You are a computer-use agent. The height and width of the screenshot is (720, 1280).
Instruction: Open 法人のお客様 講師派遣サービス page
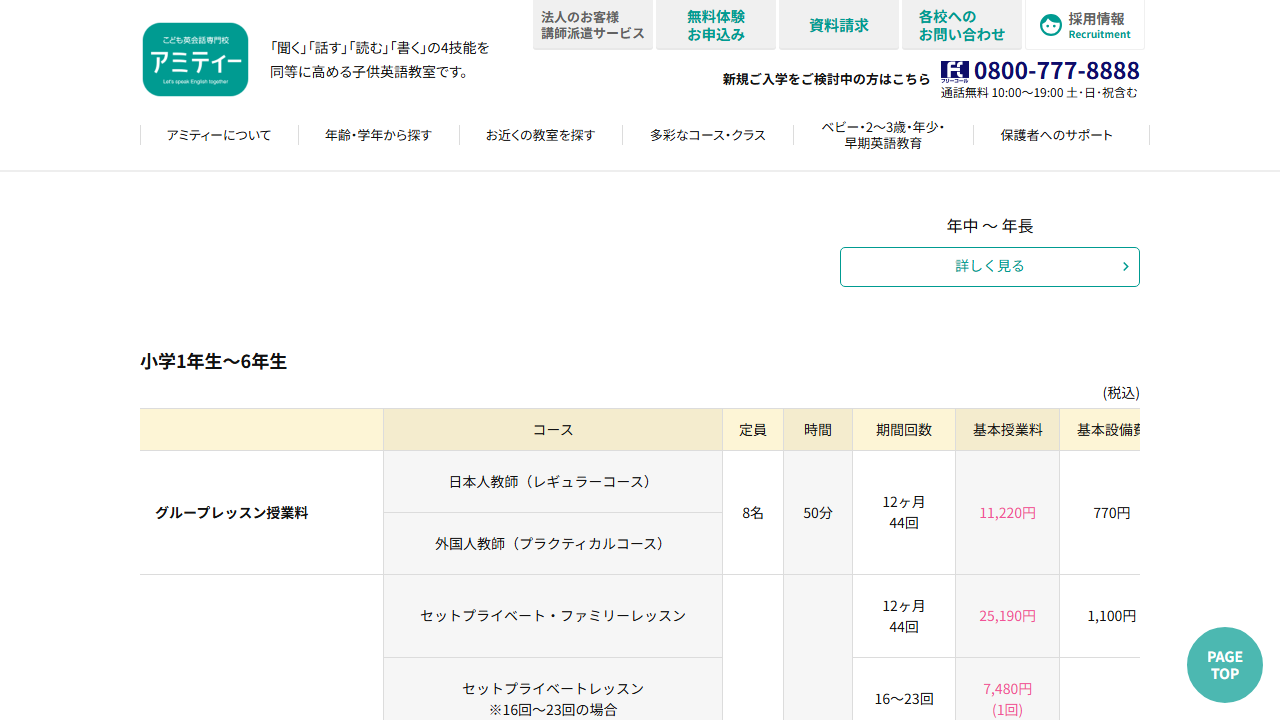593,25
